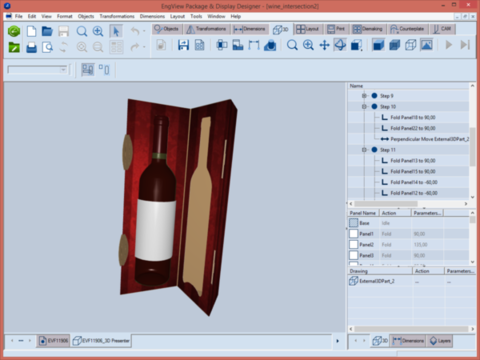This screenshot has height=360, width=480.
Task: Toggle the Panel1 checkbox
Action: 353,234
